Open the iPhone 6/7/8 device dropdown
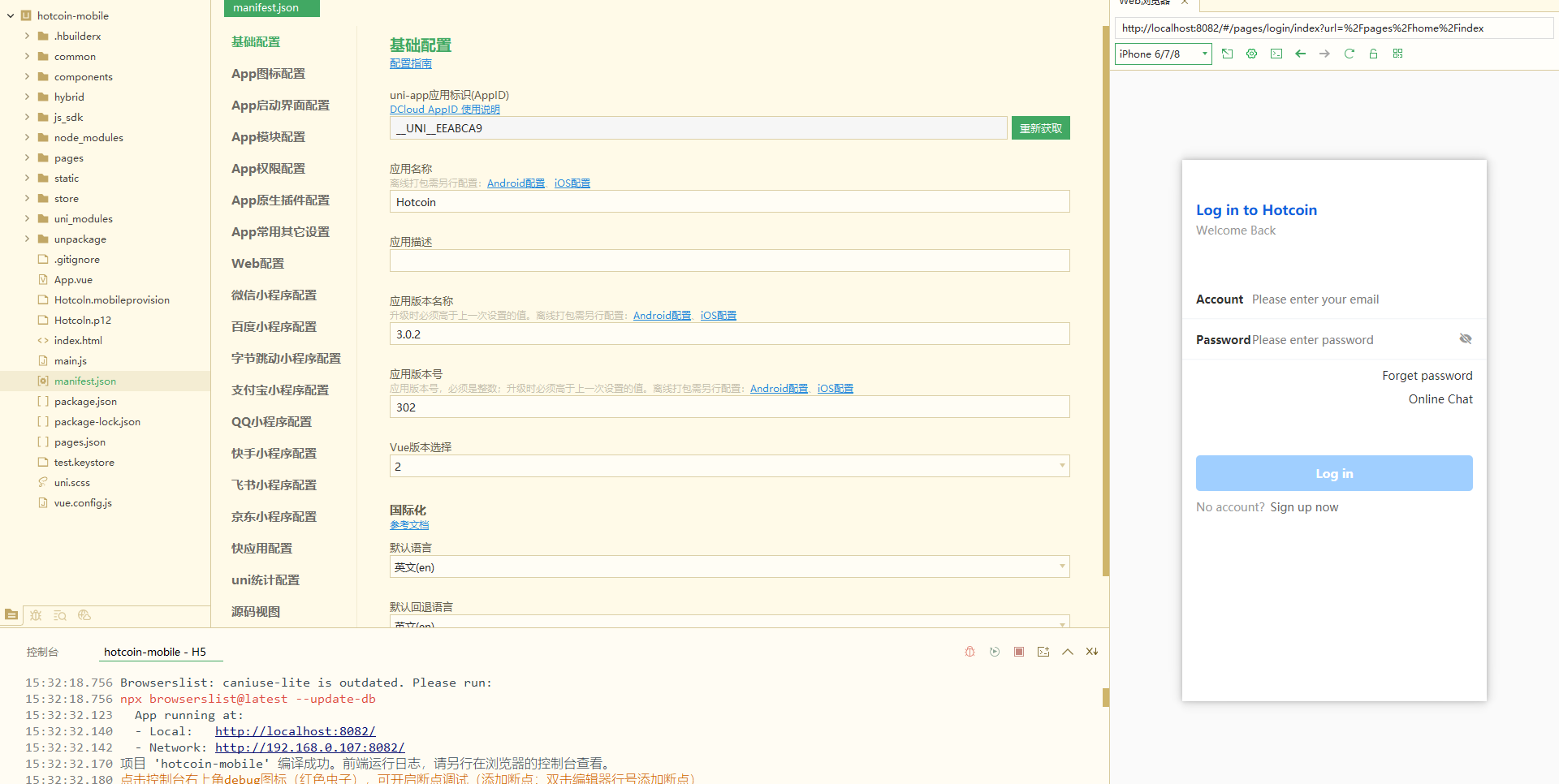Image resolution: width=1559 pixels, height=784 pixels. (1163, 54)
